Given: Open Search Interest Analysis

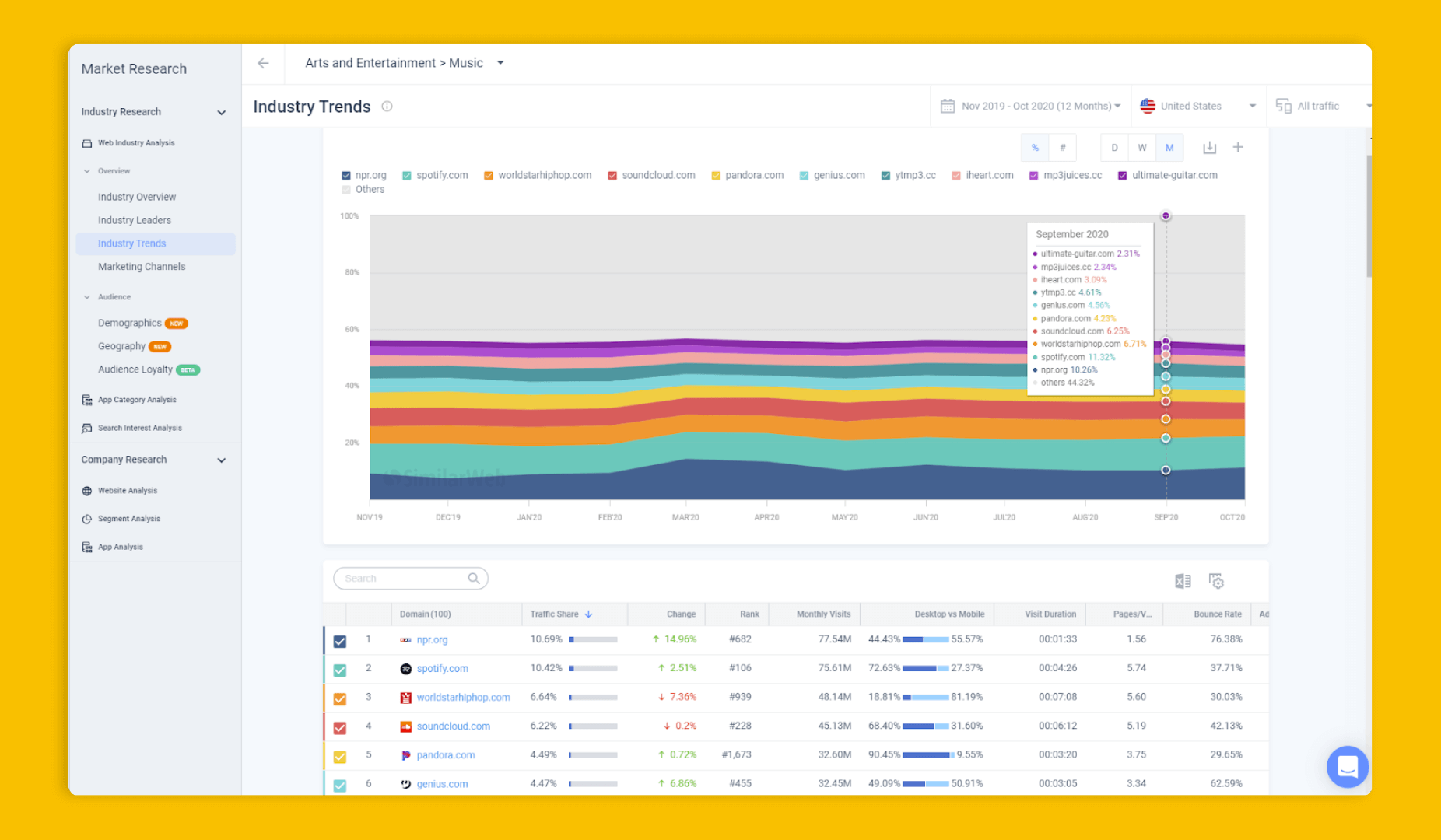Looking at the screenshot, I should tap(139, 427).
